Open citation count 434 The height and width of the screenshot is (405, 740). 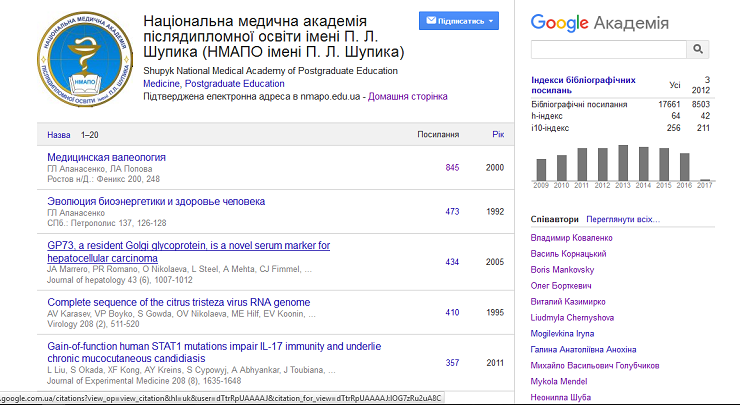pyautogui.click(x=452, y=262)
